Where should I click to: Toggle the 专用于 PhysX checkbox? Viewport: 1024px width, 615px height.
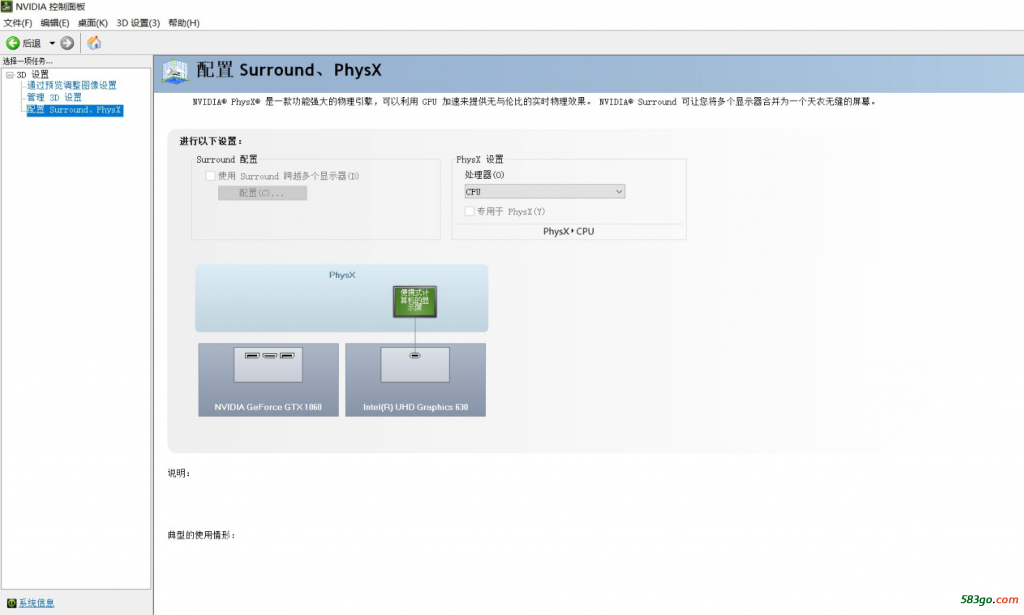pos(469,212)
